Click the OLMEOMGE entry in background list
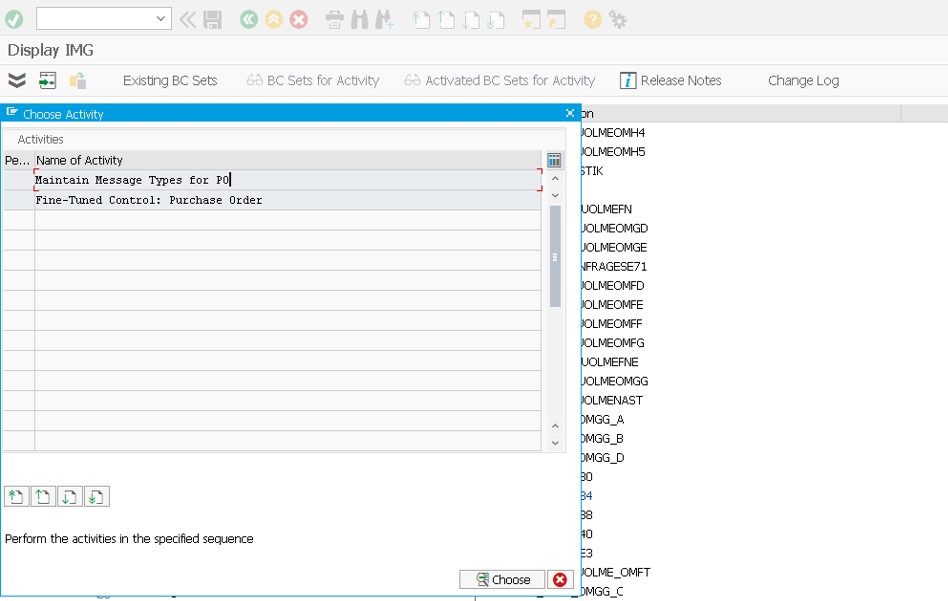948x601 pixels. [x=614, y=247]
